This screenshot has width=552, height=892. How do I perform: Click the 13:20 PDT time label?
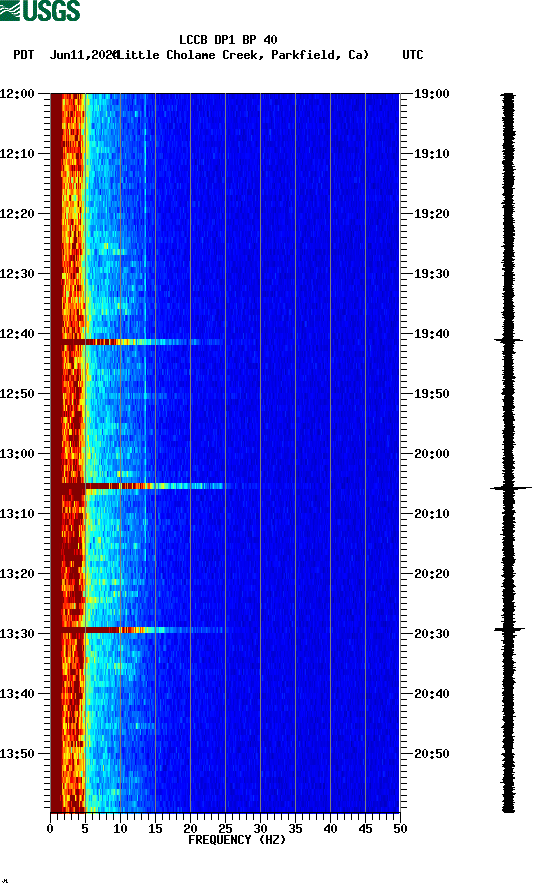point(17,574)
